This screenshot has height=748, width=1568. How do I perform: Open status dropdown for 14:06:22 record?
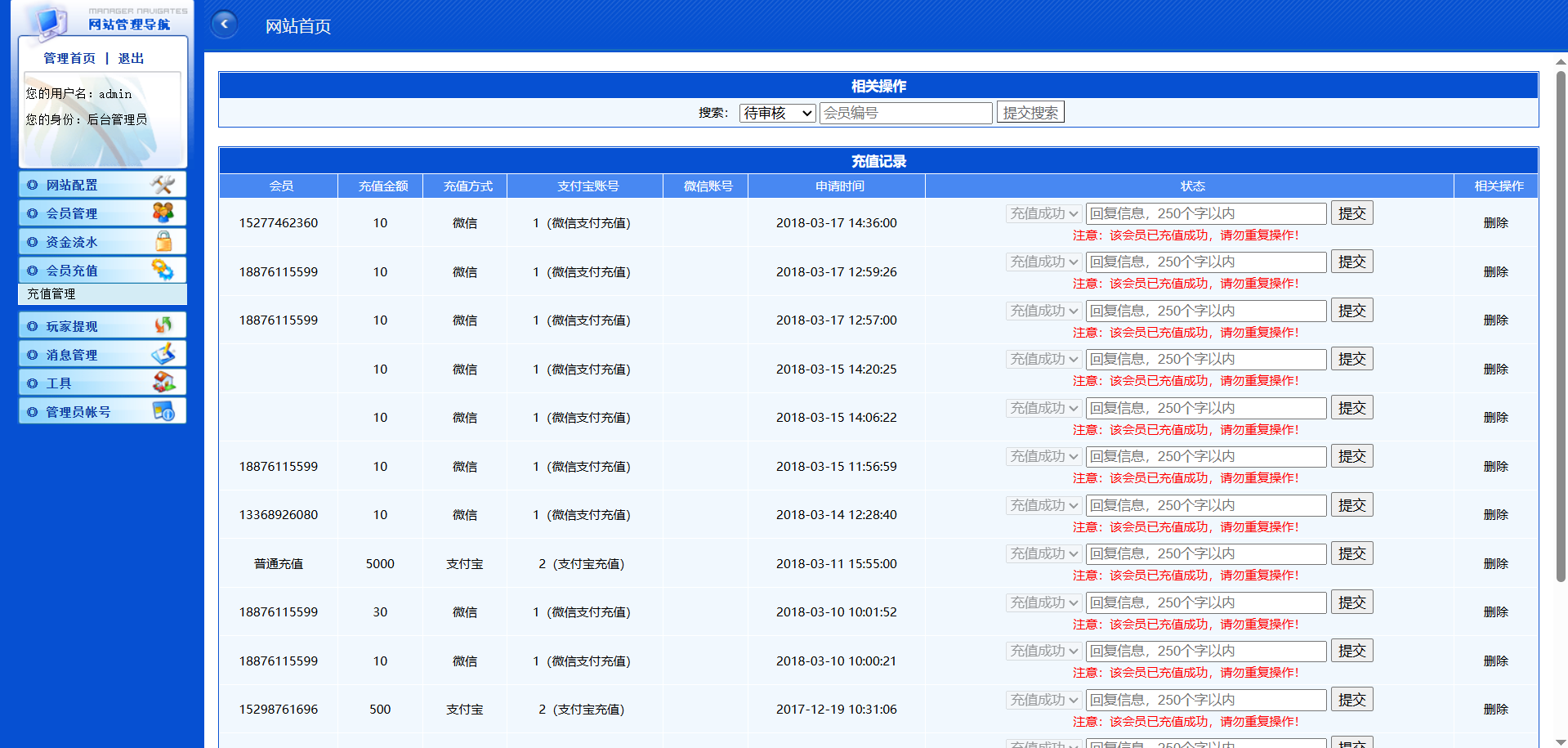1043,408
